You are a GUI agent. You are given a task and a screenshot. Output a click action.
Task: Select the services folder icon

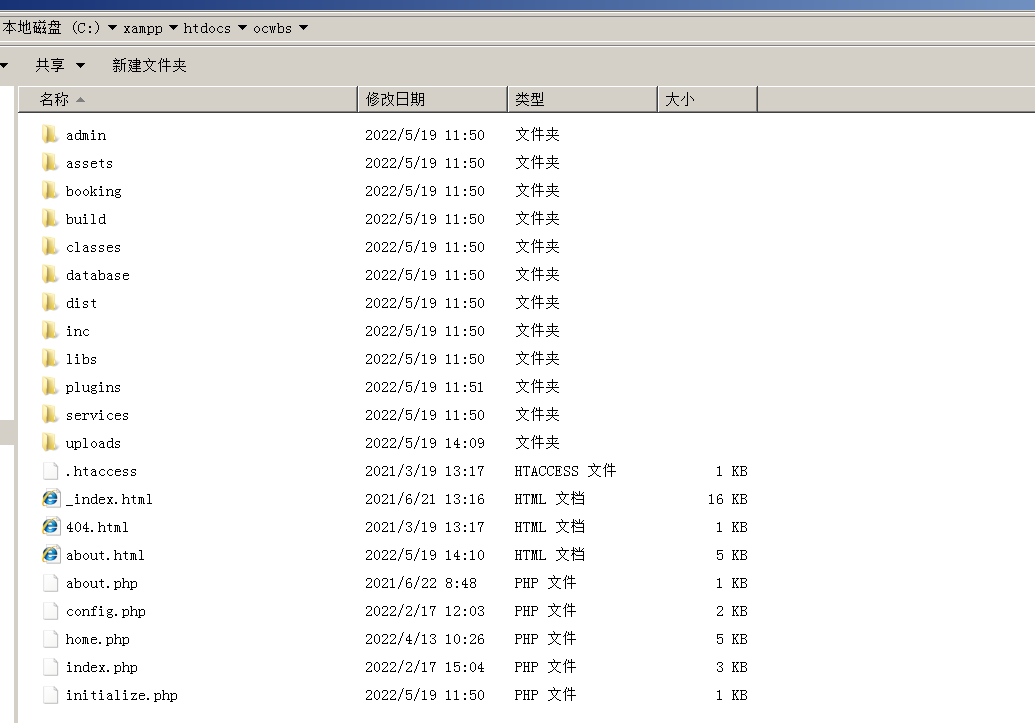(50, 415)
